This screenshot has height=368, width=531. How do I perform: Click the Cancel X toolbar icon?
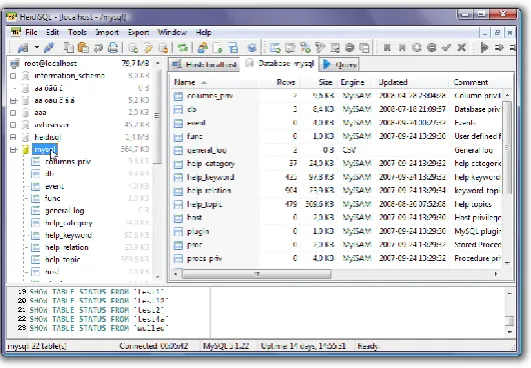461,47
